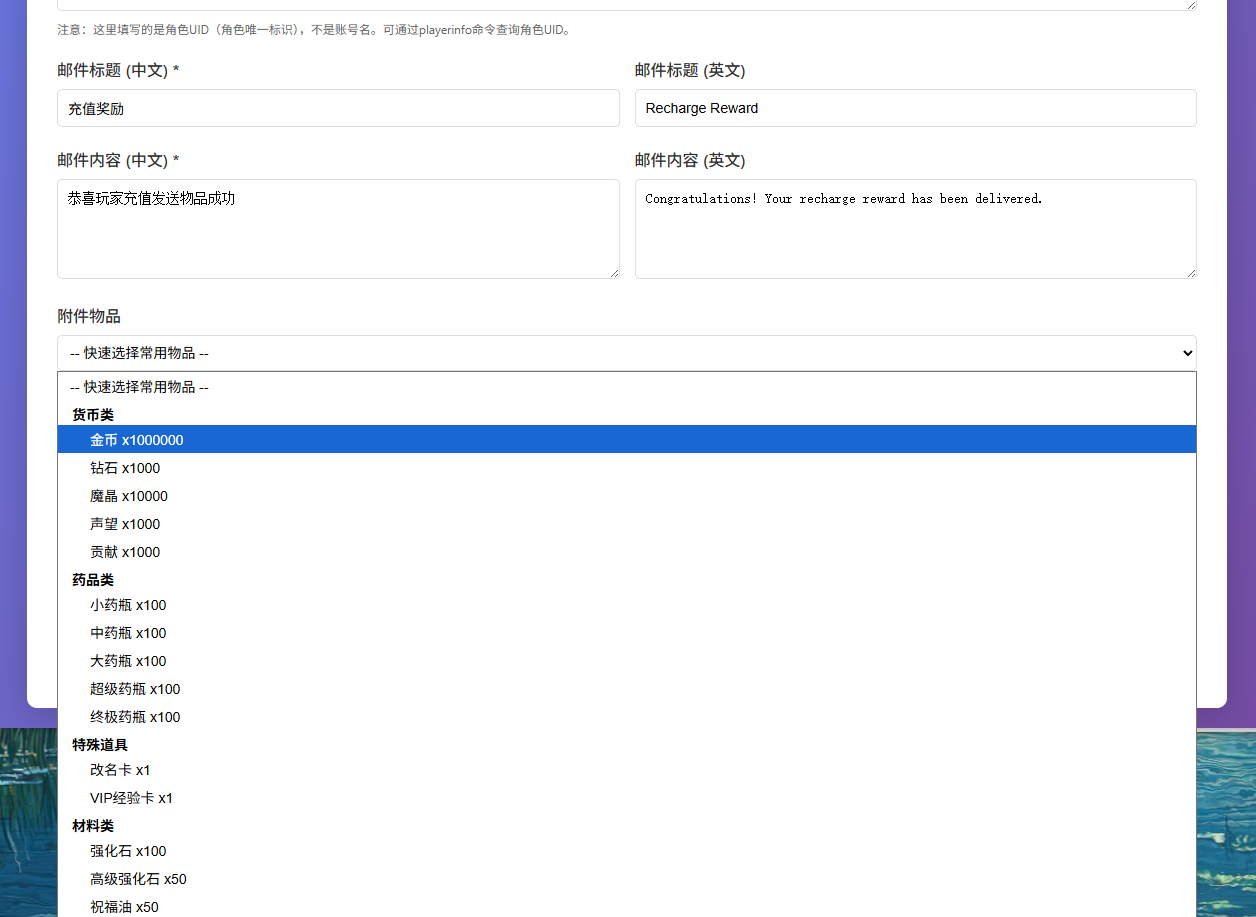Image resolution: width=1256 pixels, height=917 pixels.
Task: Choose the 钻石 x1000 option
Action: 125,468
